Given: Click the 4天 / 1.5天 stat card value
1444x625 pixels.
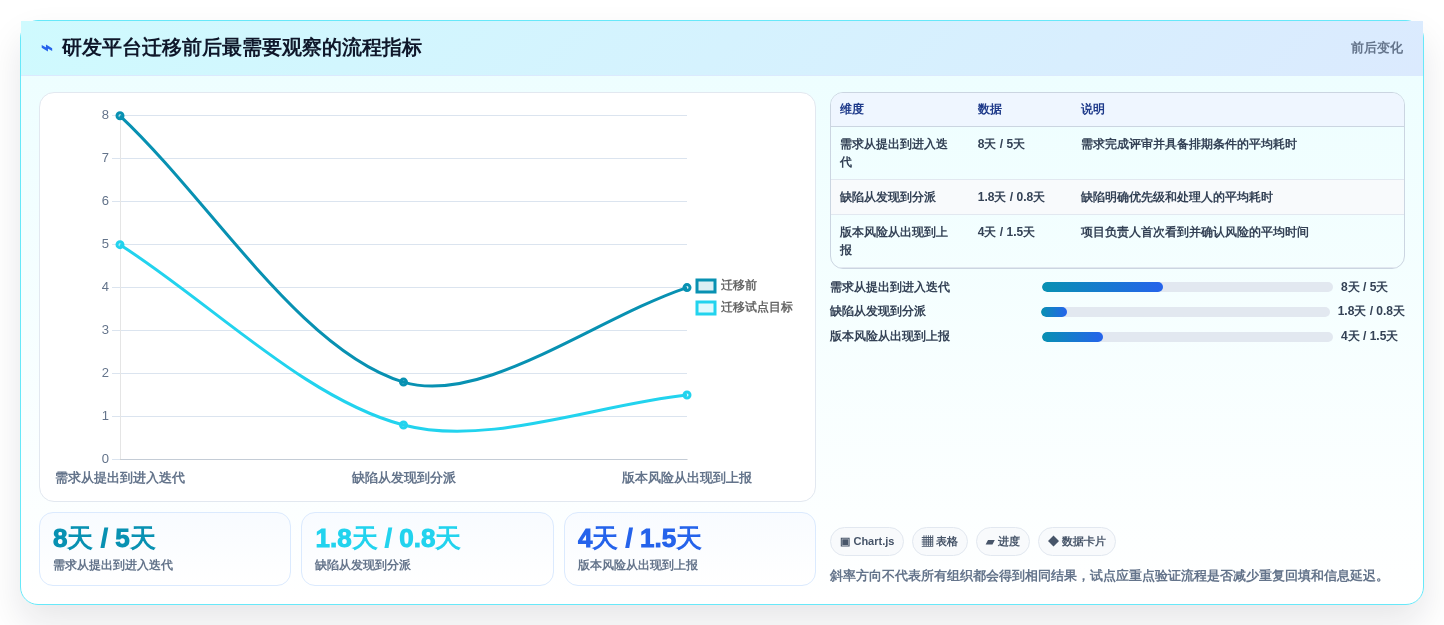Looking at the screenshot, I should coord(639,539).
